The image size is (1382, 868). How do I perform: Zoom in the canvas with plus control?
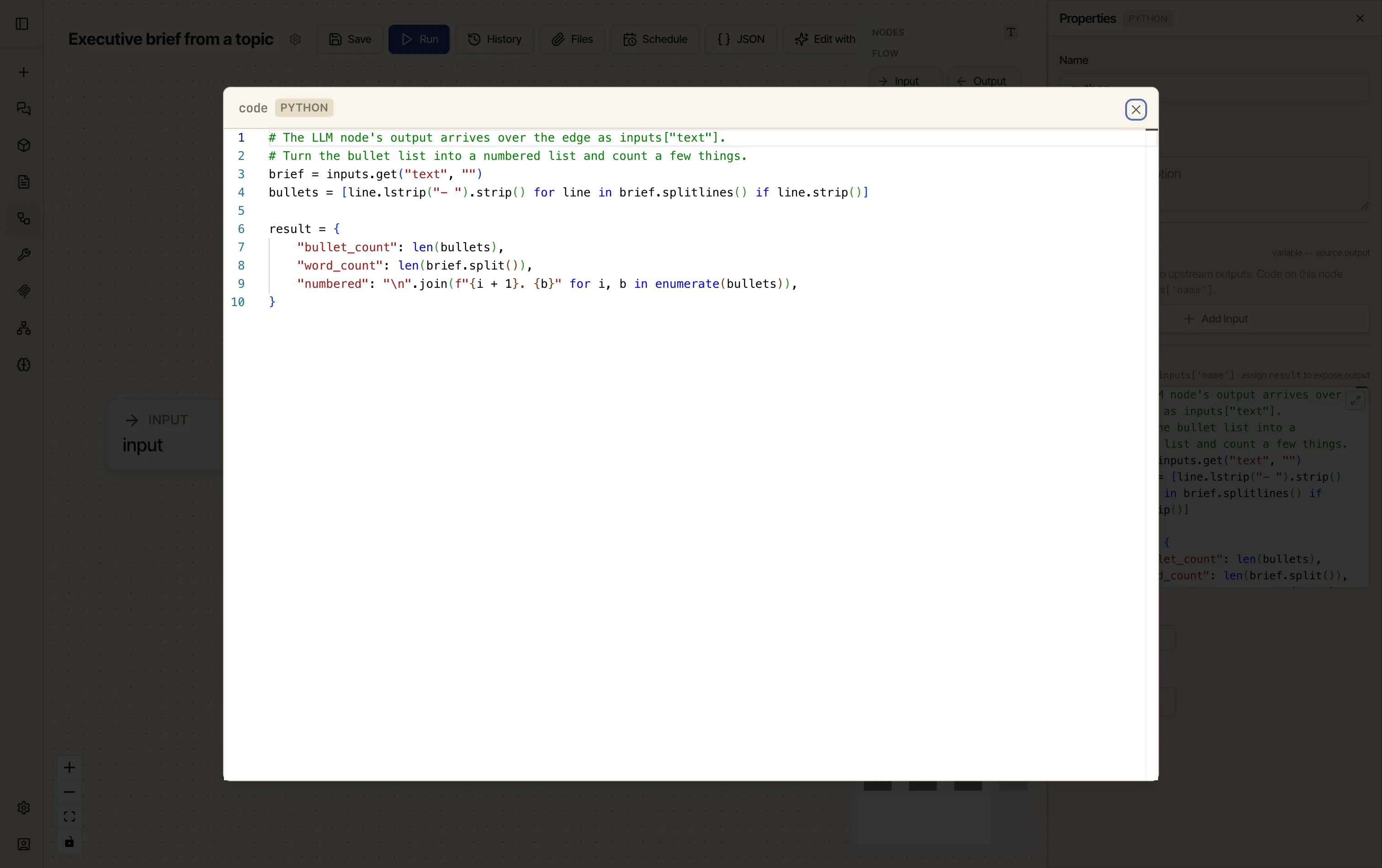(69, 767)
